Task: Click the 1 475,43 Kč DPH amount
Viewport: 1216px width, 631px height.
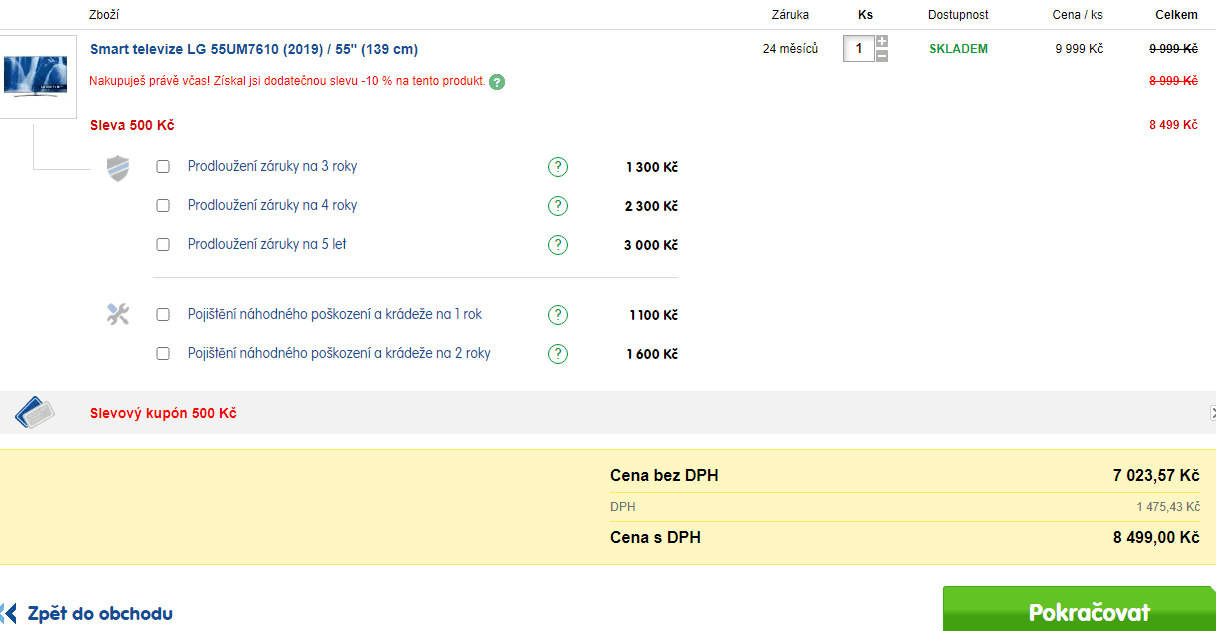Action: point(1167,507)
